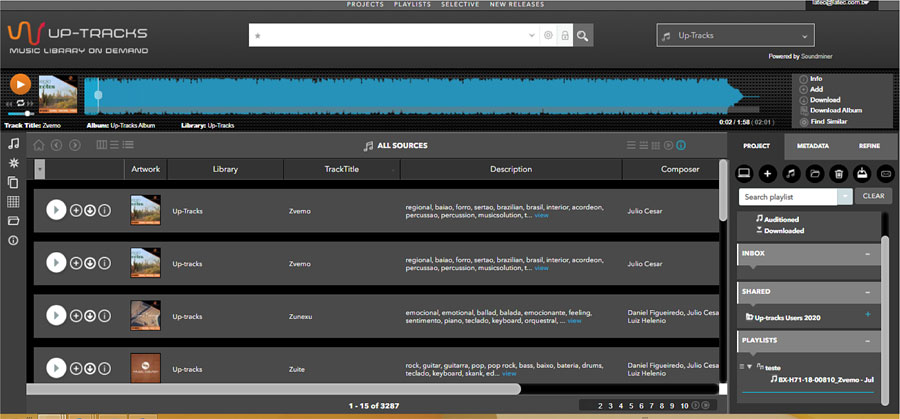
Task: Collapse the SHARED section
Action: click(867, 292)
